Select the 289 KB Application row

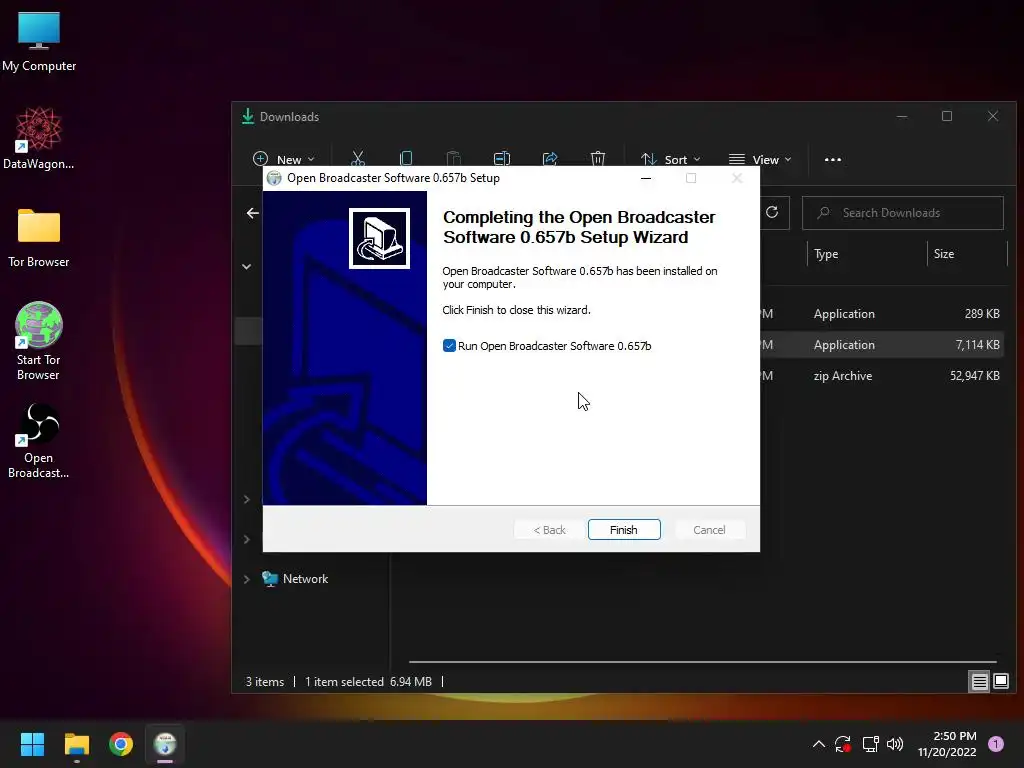point(882,313)
